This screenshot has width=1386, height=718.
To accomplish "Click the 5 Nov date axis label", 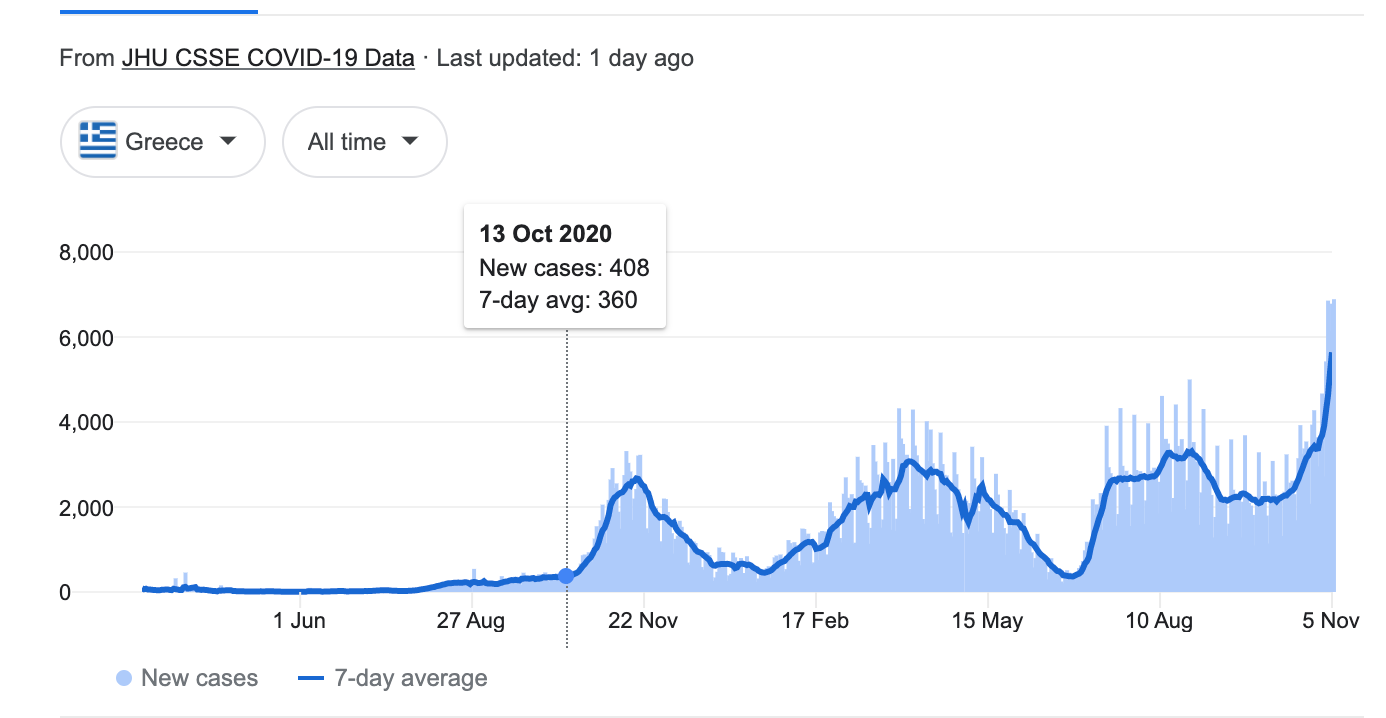I will pos(1331,622).
